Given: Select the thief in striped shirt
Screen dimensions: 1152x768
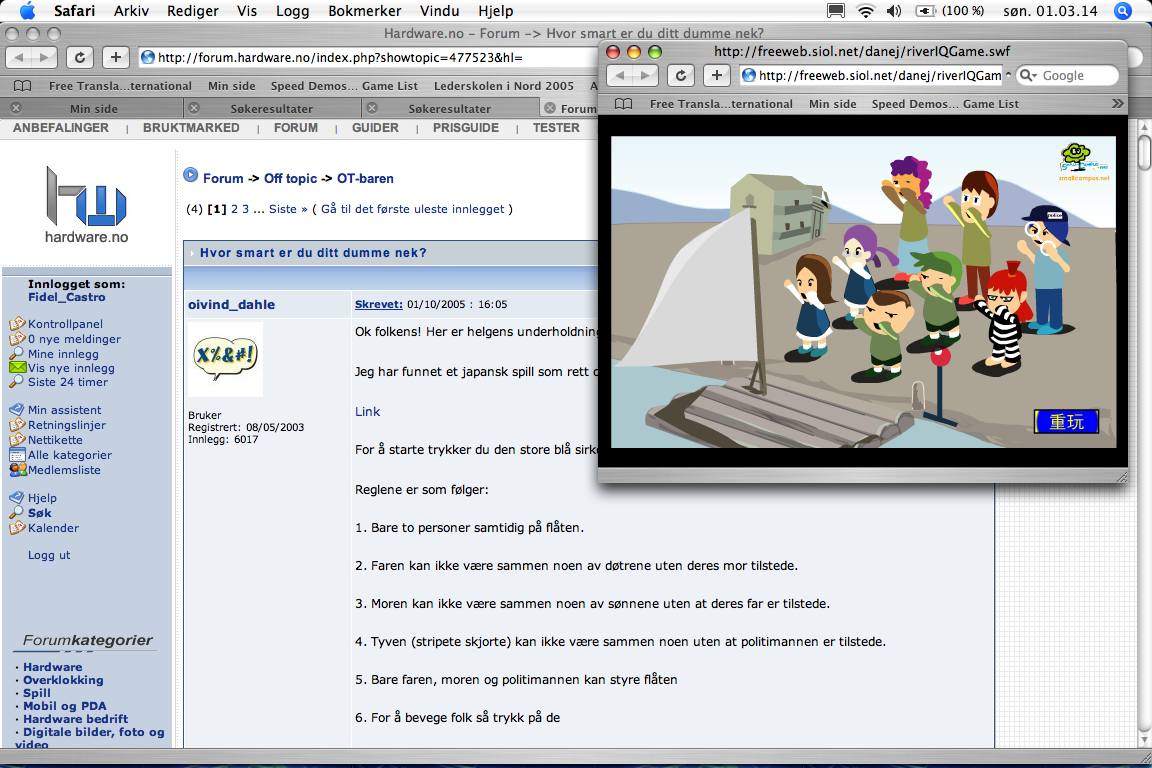Looking at the screenshot, I should 1002,318.
